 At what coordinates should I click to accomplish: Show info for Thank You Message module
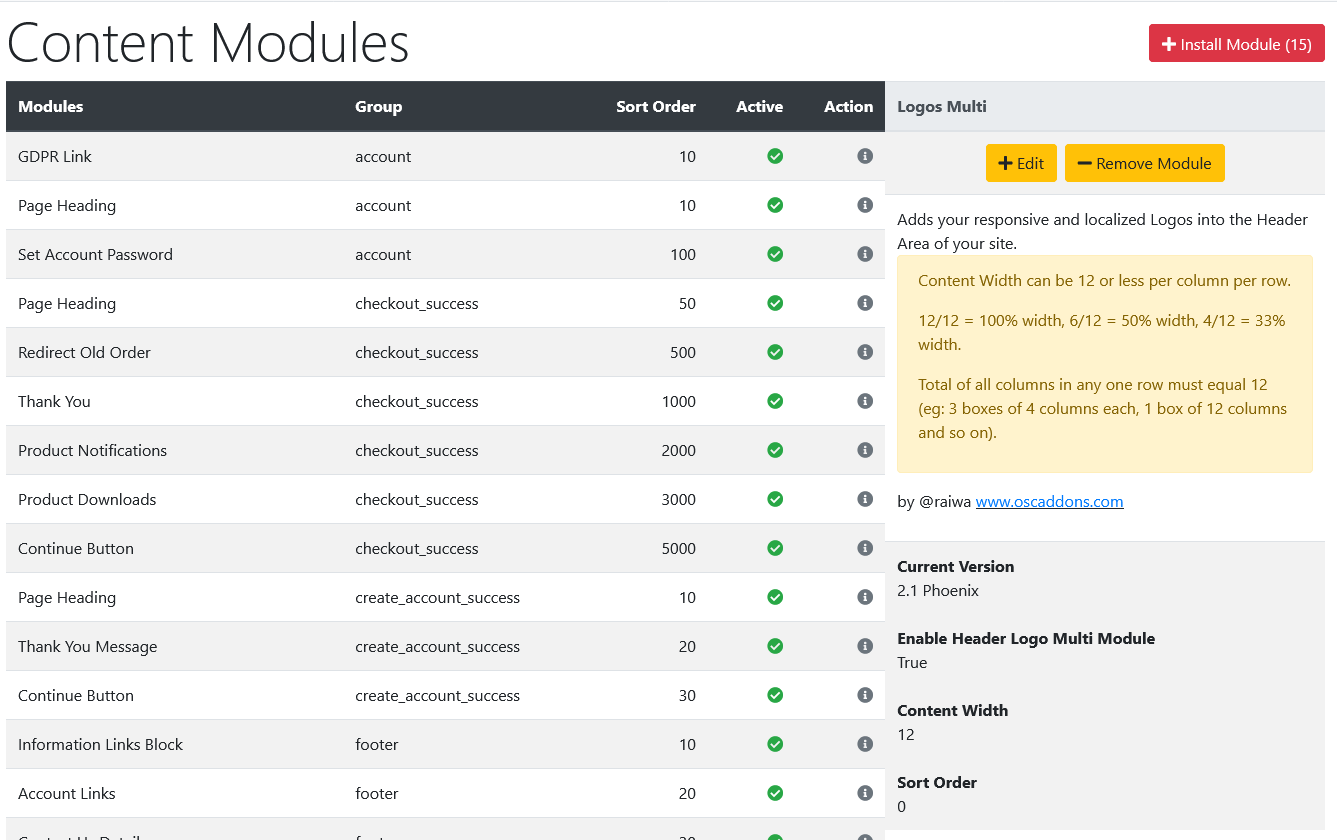click(x=865, y=646)
